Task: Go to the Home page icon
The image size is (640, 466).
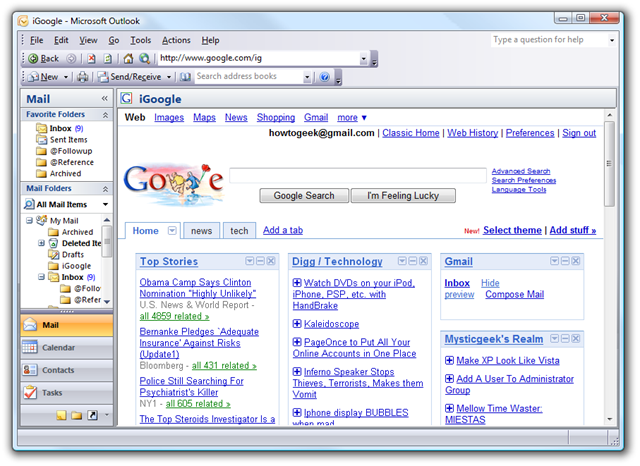Action: click(x=128, y=59)
